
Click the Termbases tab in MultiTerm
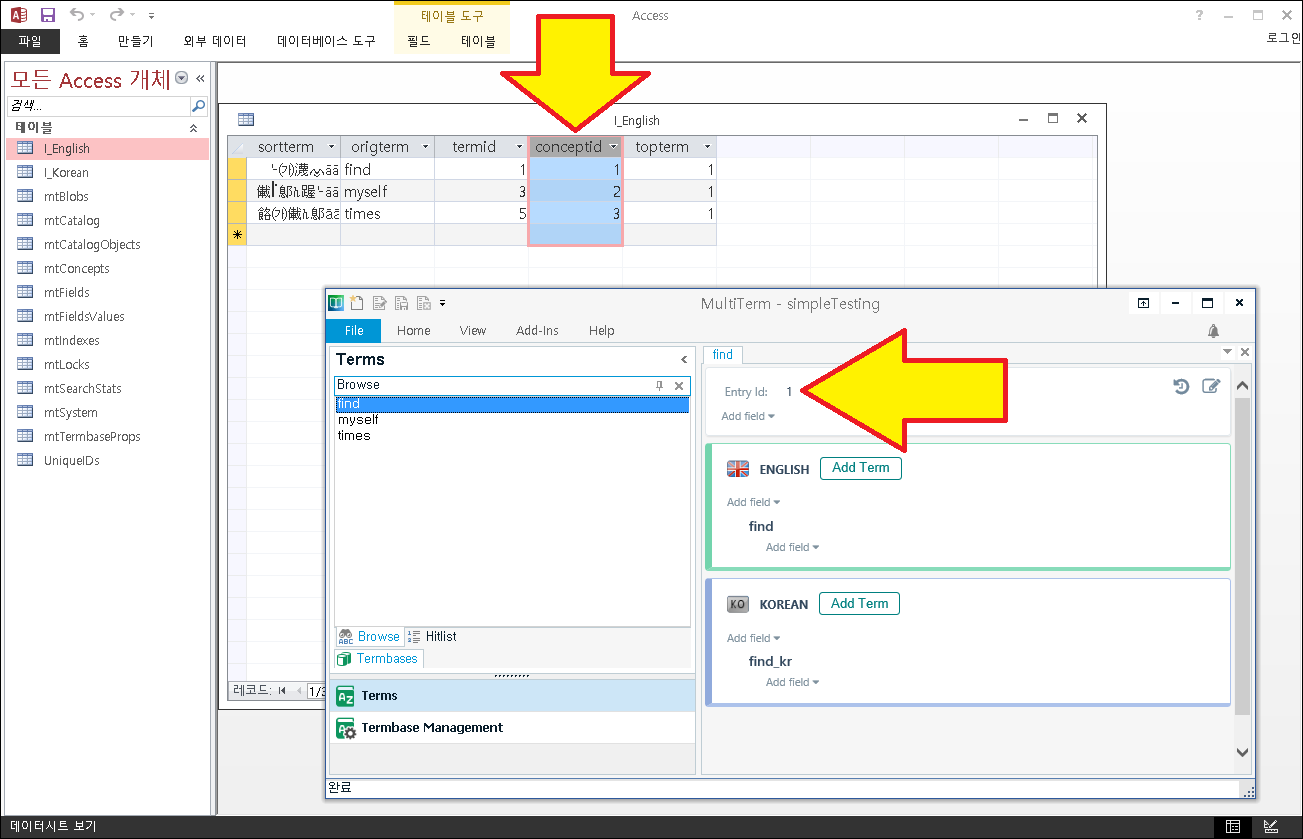click(378, 659)
